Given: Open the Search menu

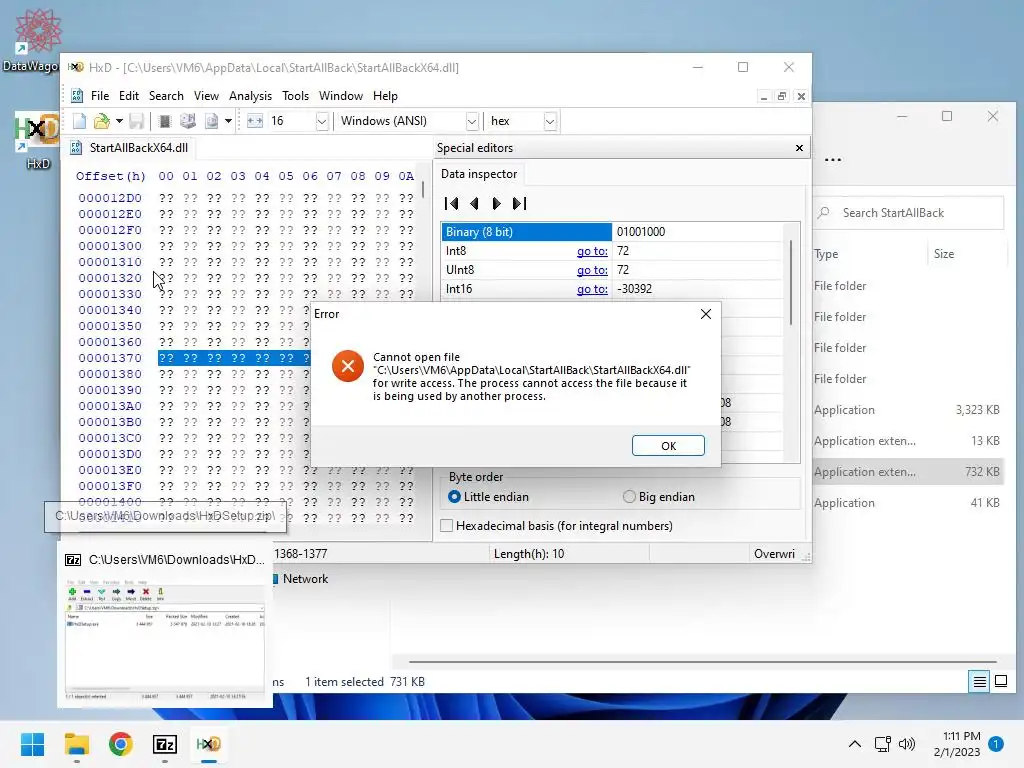Looking at the screenshot, I should (x=166, y=96).
